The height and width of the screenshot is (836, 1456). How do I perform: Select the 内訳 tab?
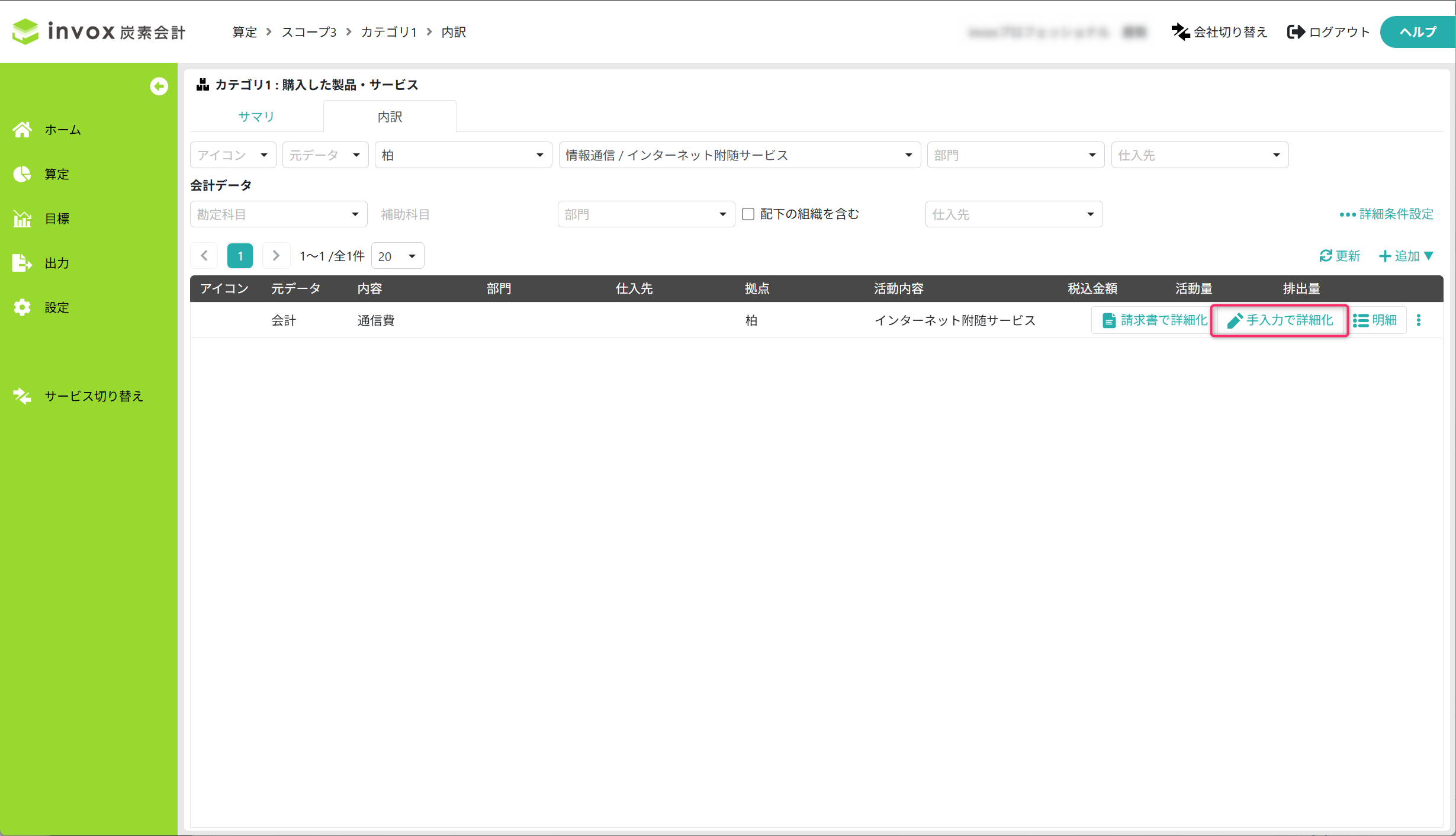pos(390,117)
